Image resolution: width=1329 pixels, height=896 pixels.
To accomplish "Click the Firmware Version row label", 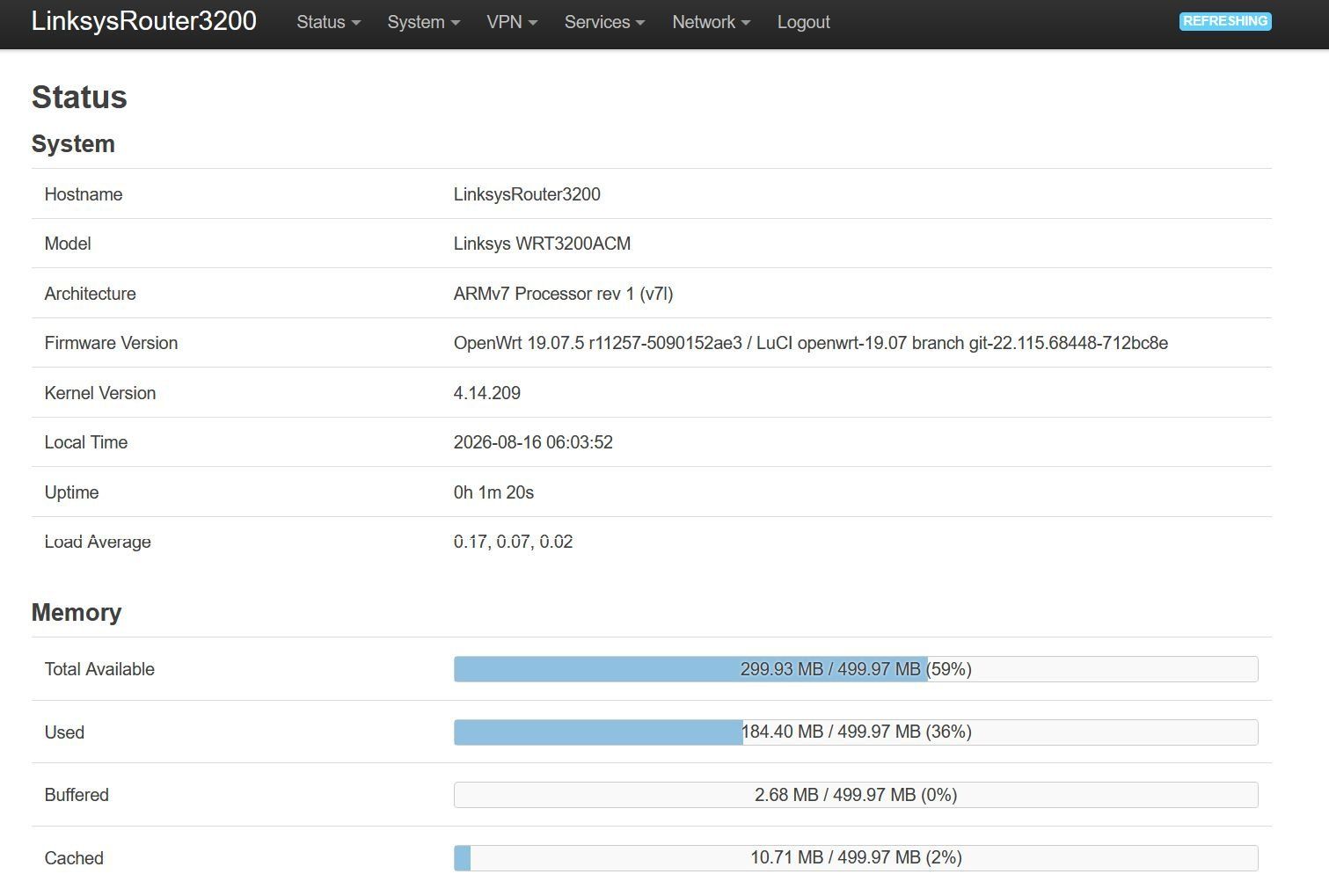I will [111, 343].
